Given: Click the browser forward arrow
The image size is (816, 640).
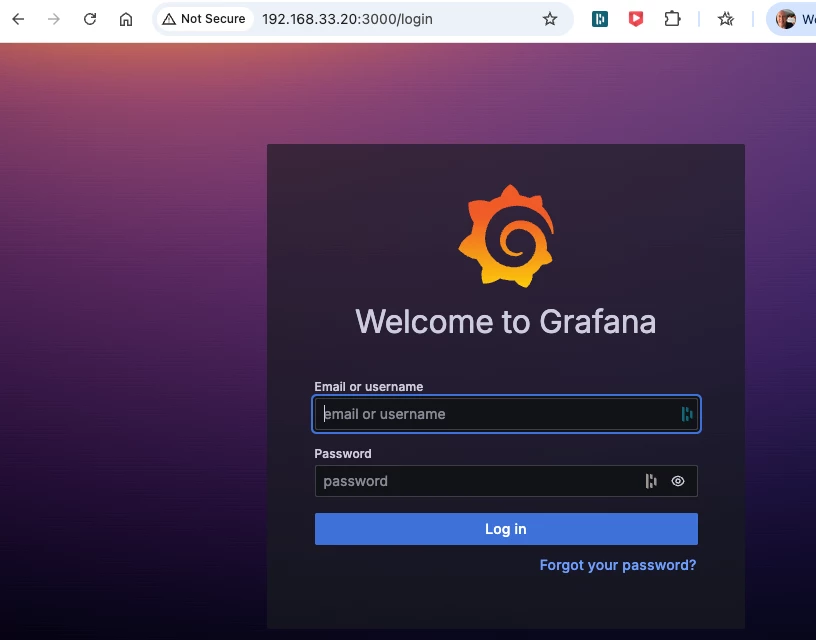Looking at the screenshot, I should 54,19.
